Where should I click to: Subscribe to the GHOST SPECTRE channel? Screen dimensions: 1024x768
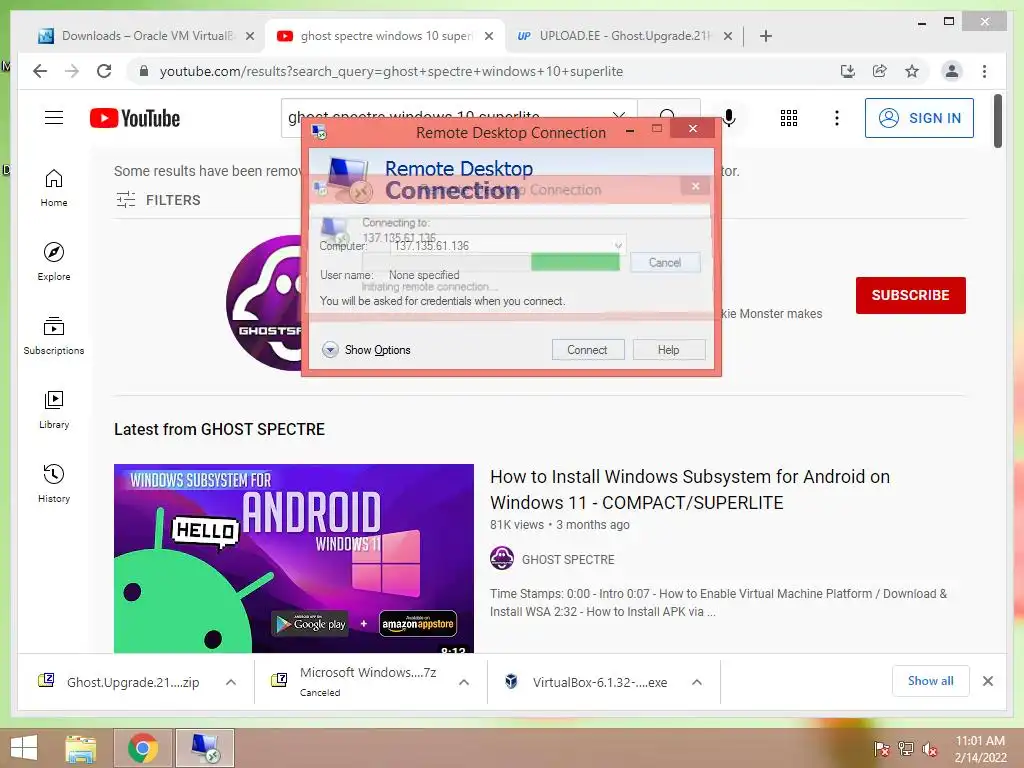click(910, 295)
